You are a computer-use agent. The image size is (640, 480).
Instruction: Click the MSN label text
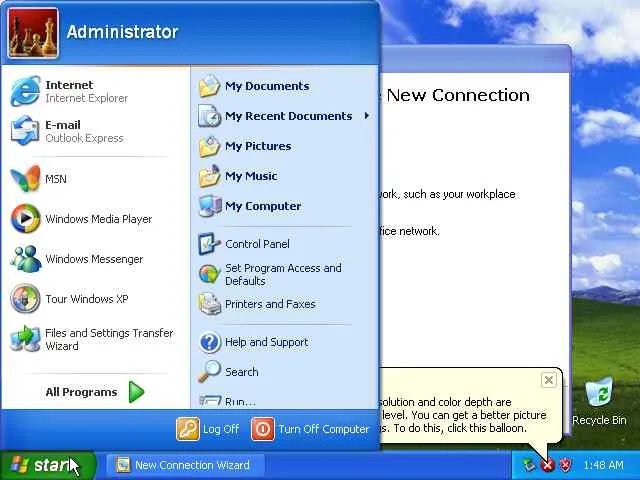pos(56,179)
